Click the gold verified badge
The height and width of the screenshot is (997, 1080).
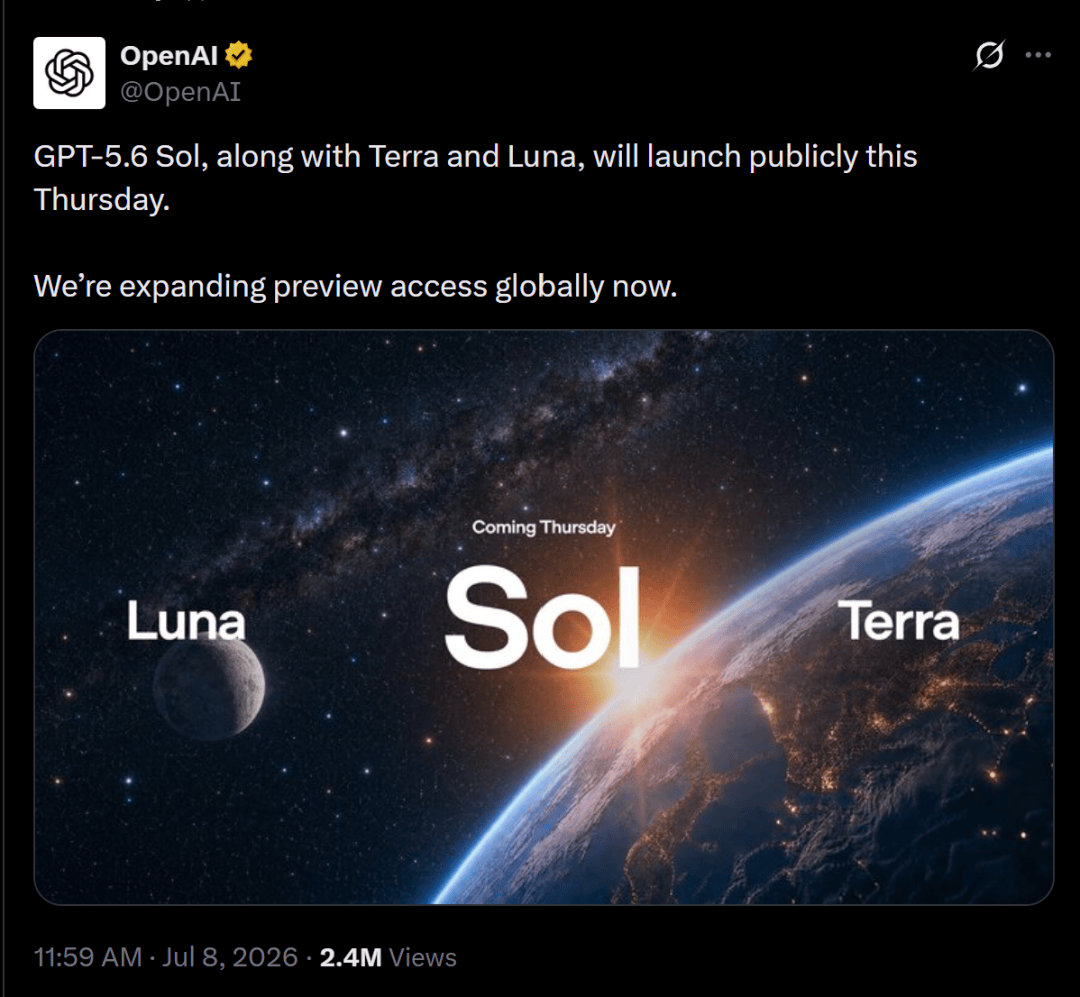238,55
